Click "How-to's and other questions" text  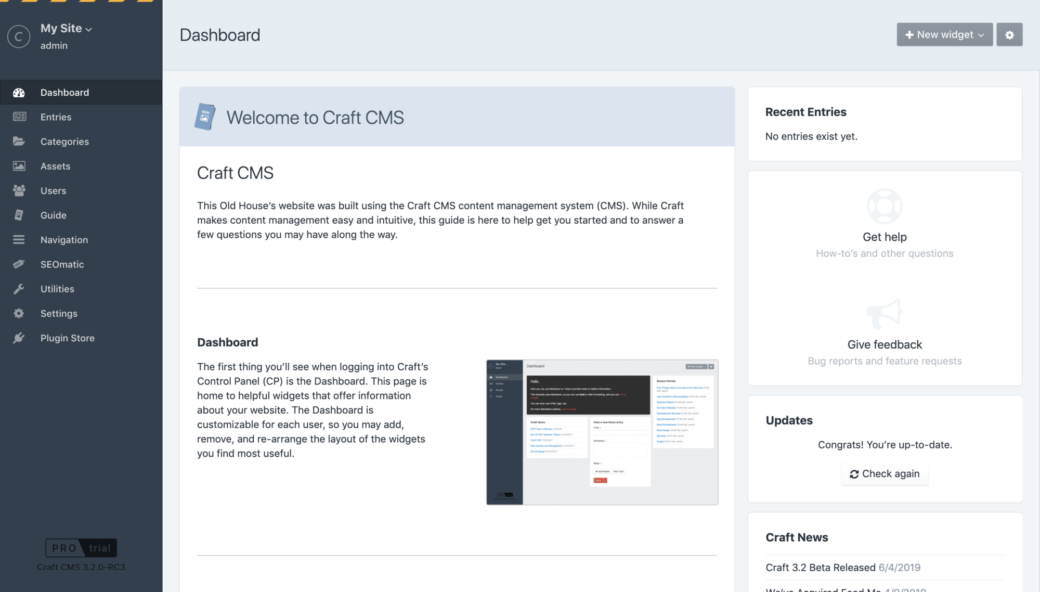tap(884, 253)
